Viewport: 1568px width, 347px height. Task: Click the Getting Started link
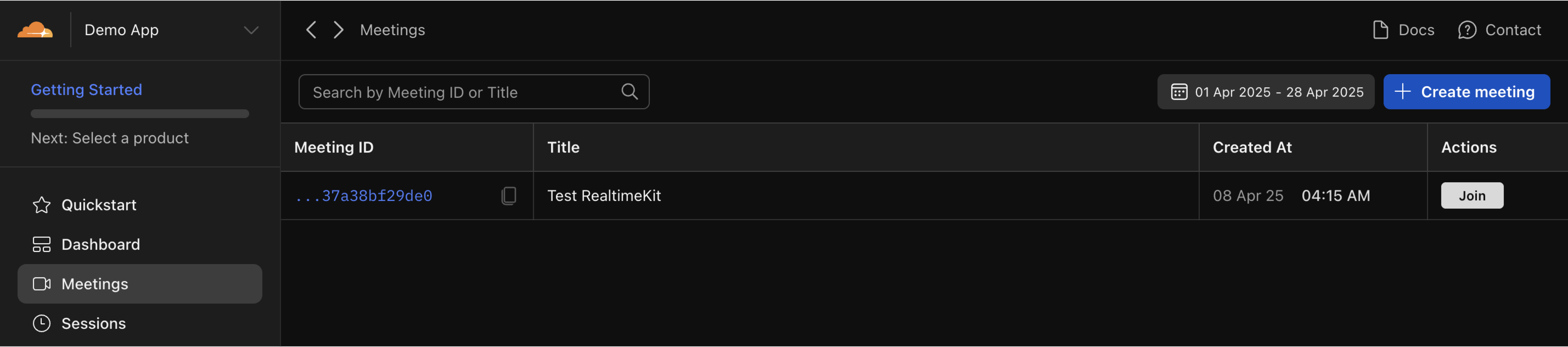(x=86, y=89)
